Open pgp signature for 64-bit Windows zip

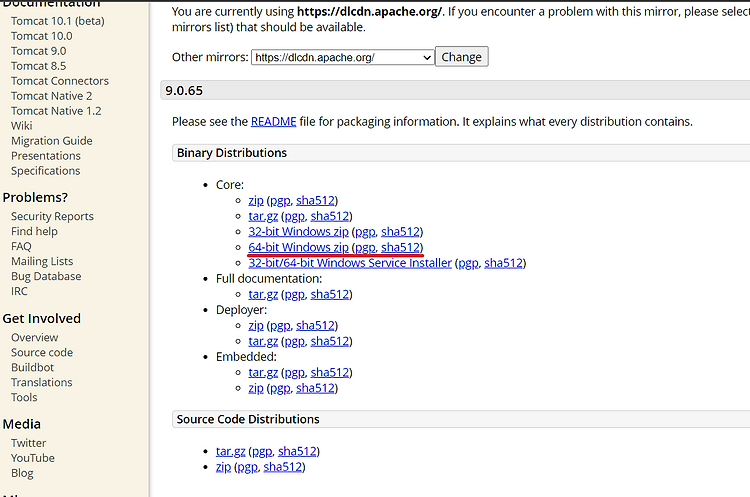pyautogui.click(x=365, y=247)
